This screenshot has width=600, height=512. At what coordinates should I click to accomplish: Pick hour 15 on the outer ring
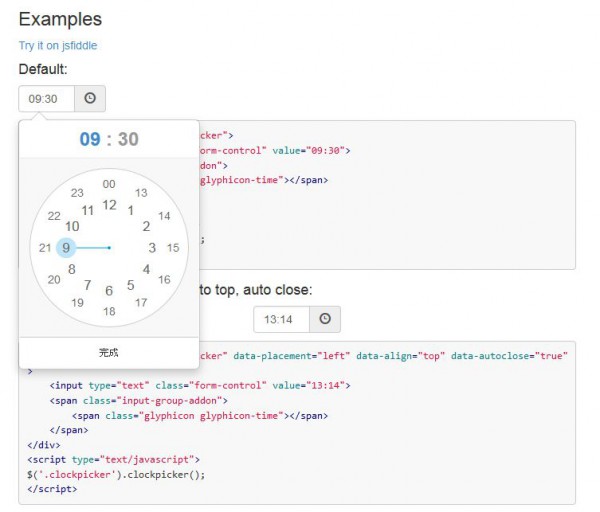coord(173,248)
